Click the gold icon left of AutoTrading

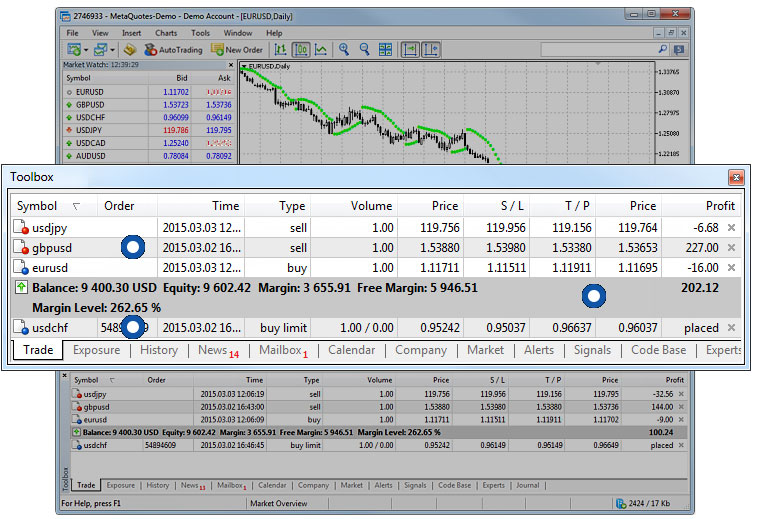click(129, 49)
